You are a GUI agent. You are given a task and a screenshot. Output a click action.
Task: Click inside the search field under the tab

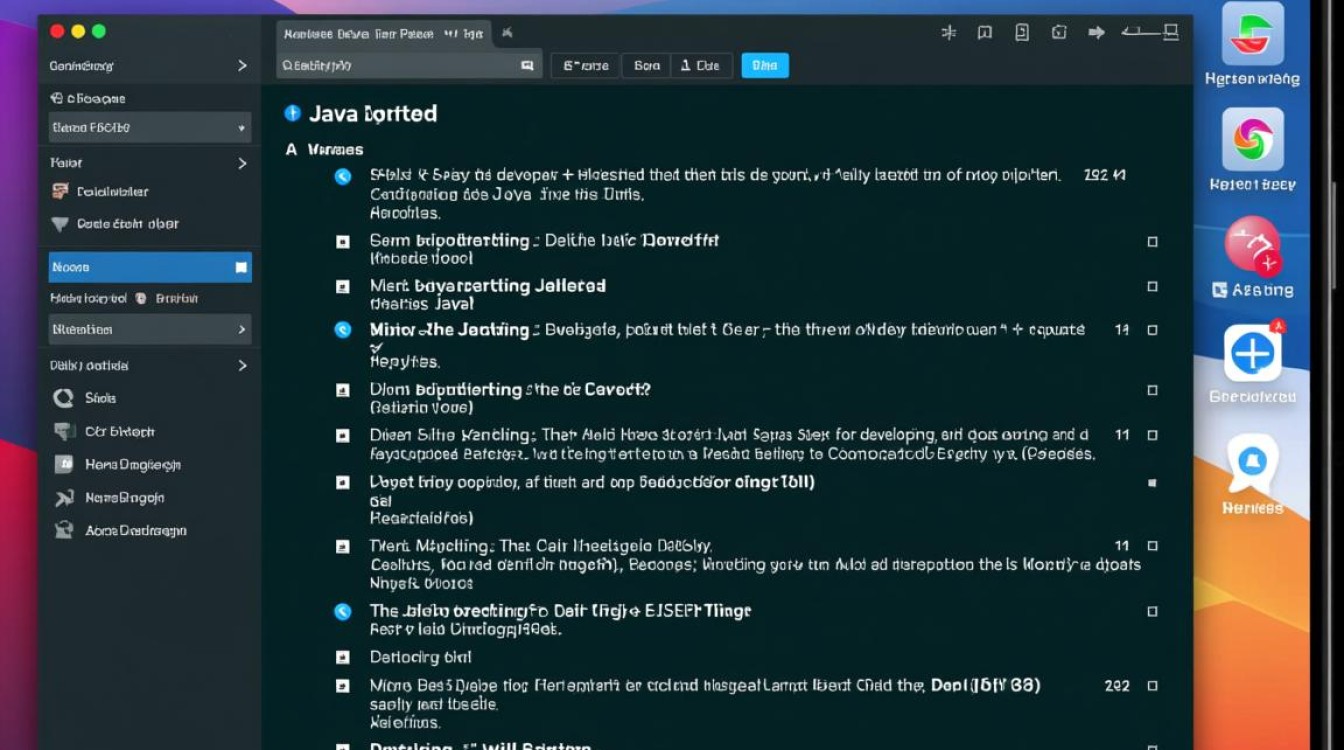pos(400,66)
